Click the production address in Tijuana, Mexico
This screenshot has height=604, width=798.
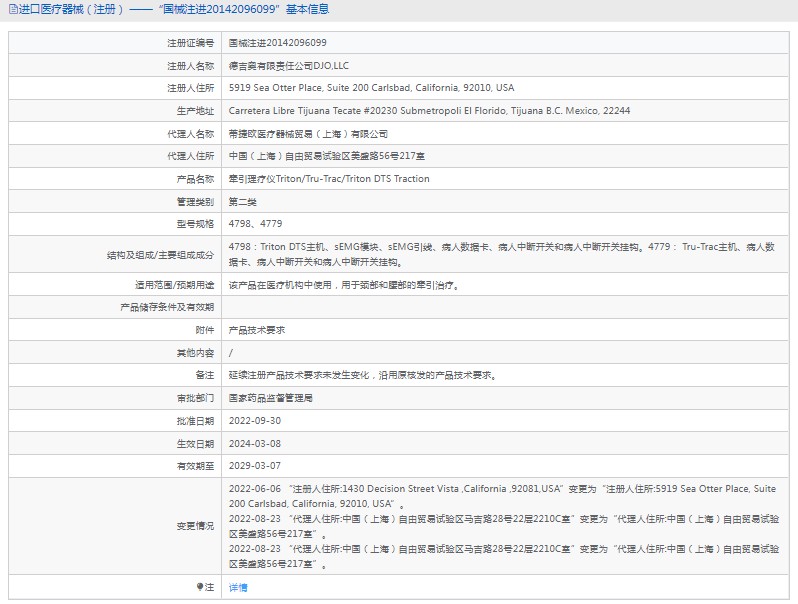coord(429,111)
